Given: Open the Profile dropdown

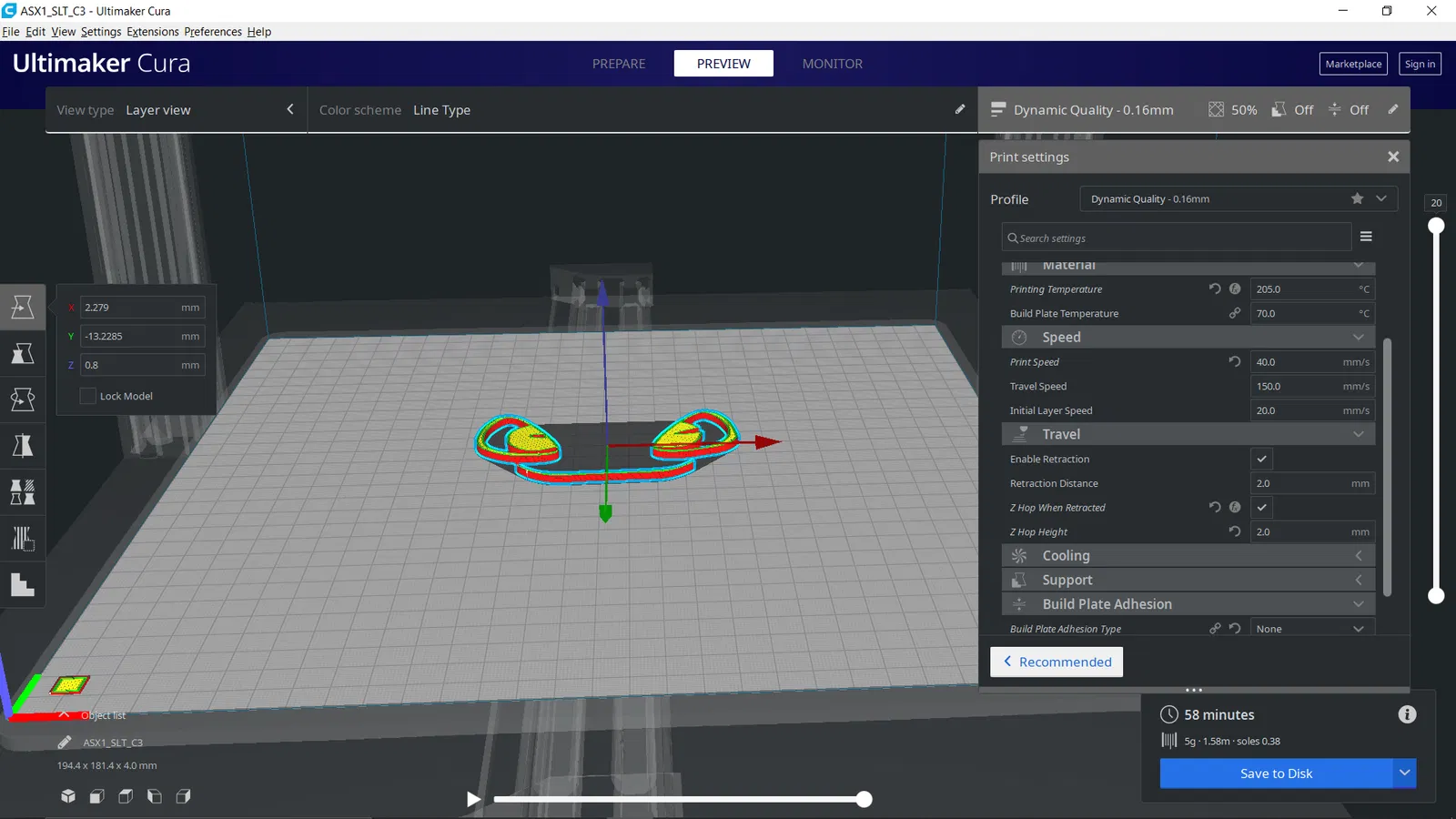Looking at the screenshot, I should click(x=1238, y=198).
